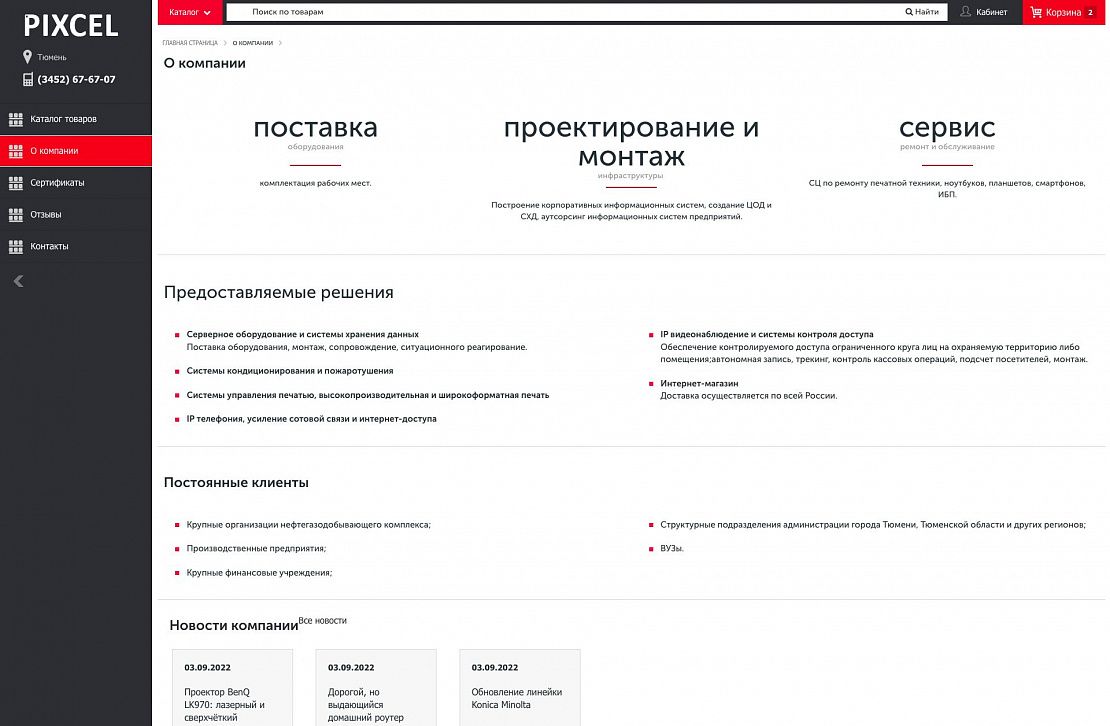Click the shopping cart icon in header
Screen dimensions: 1110x726
[1035, 12]
